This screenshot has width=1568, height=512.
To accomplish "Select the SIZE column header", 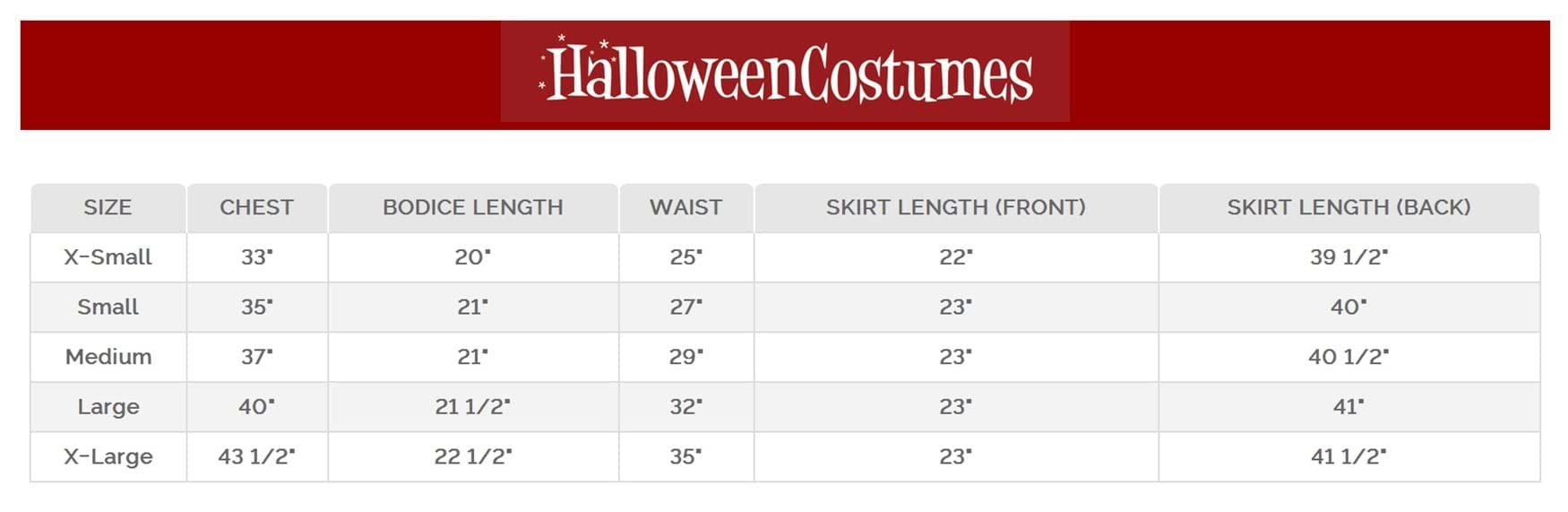I will click(108, 207).
